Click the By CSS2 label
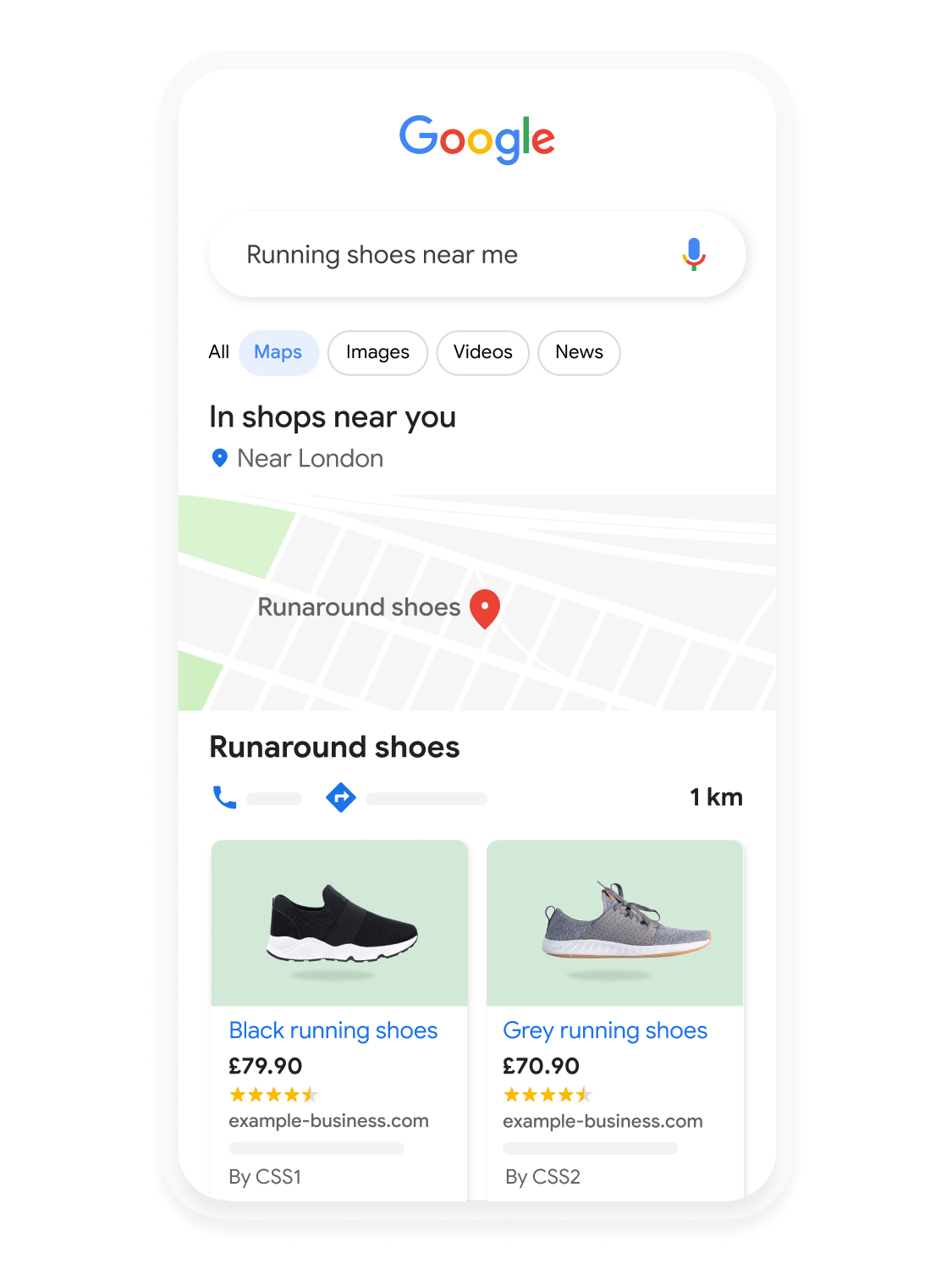Image resolution: width=952 pixels, height=1270 pixels. click(542, 1177)
